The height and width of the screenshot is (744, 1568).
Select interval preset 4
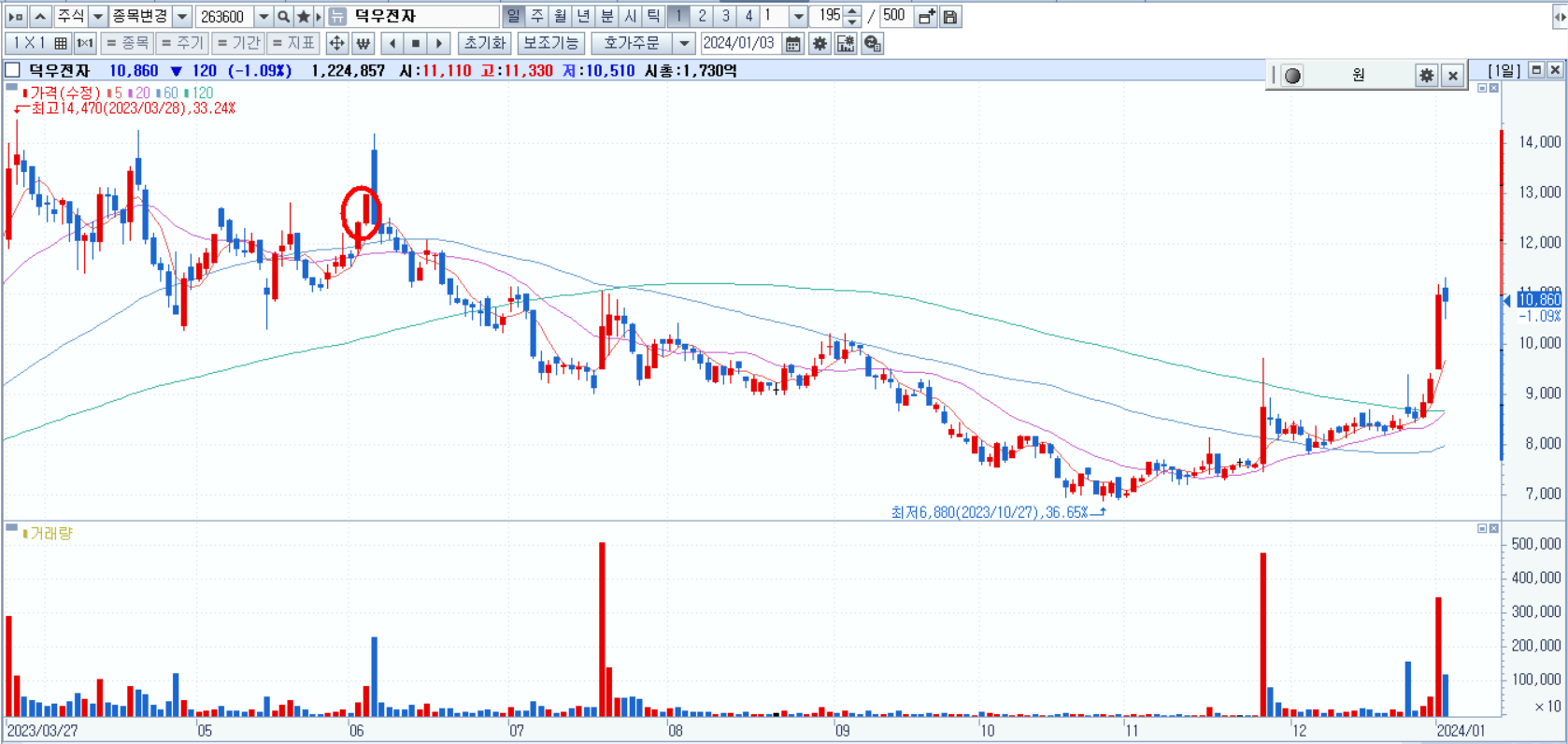click(748, 17)
